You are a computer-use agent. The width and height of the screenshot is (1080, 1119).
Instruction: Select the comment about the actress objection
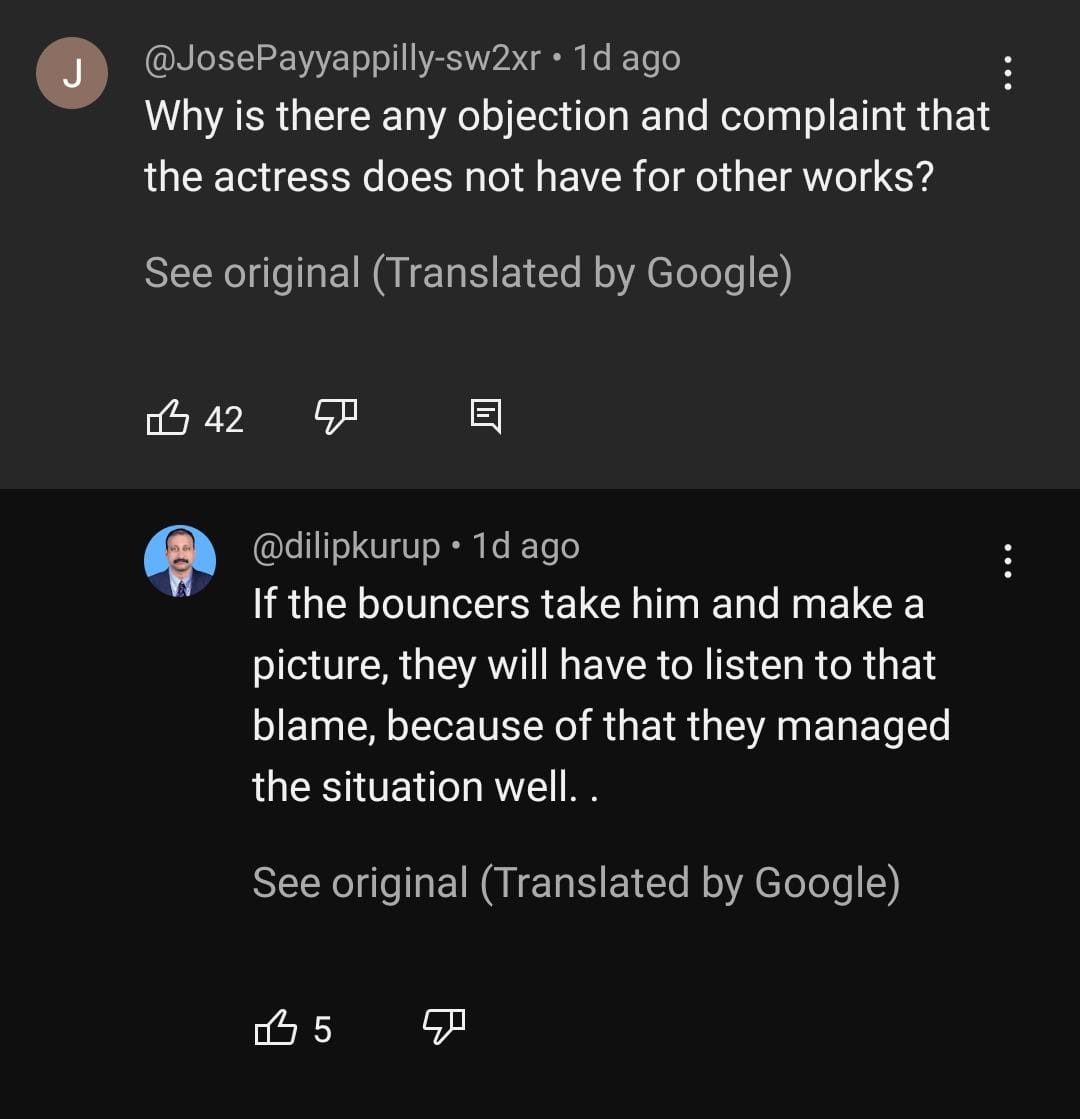(x=566, y=147)
